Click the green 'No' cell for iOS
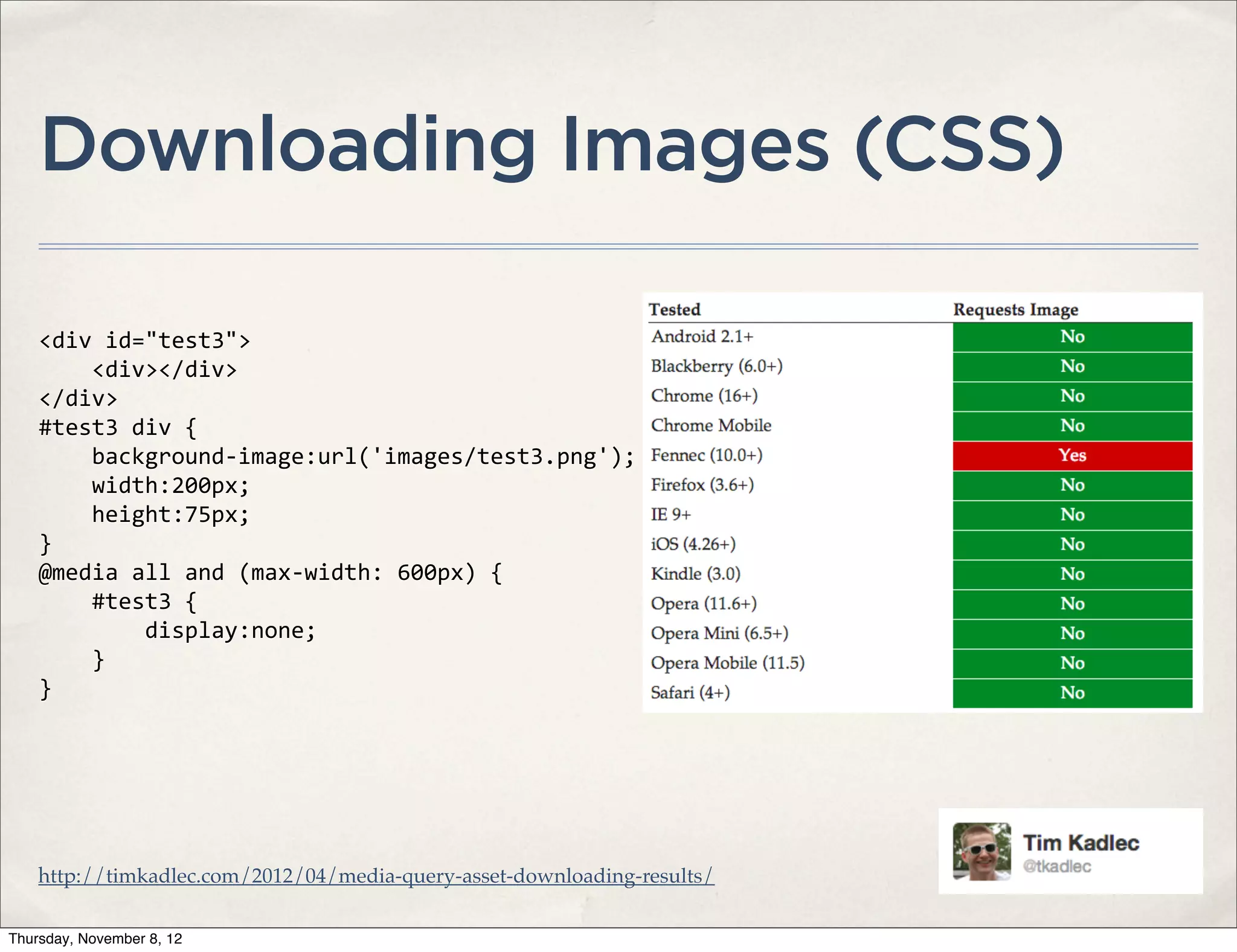 click(x=1073, y=544)
